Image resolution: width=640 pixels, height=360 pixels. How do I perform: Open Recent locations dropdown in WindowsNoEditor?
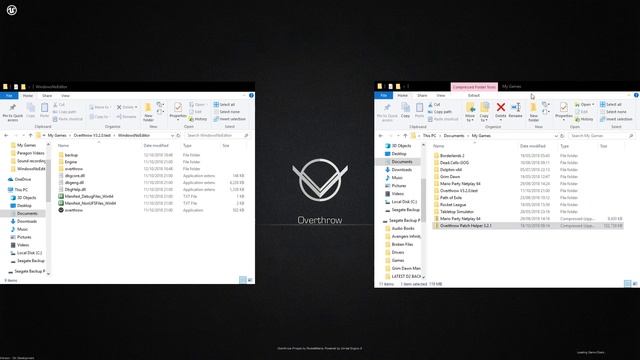[x=23, y=135]
